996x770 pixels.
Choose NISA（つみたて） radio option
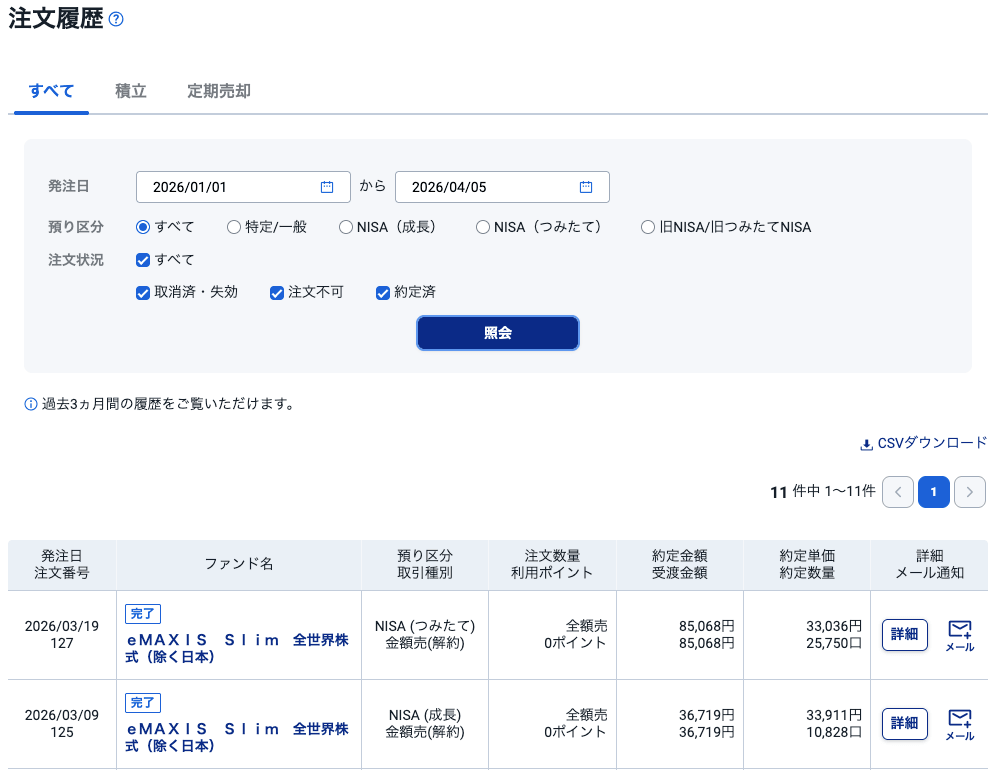coord(484,227)
